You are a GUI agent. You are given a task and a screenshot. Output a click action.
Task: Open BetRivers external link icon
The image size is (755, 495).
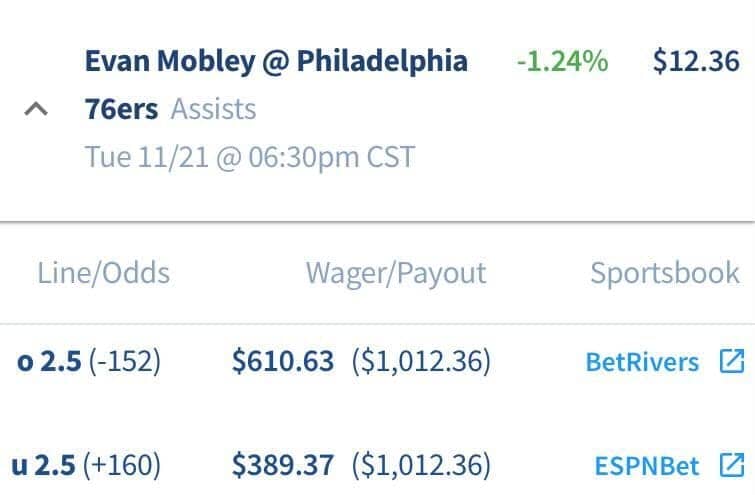(x=732, y=361)
